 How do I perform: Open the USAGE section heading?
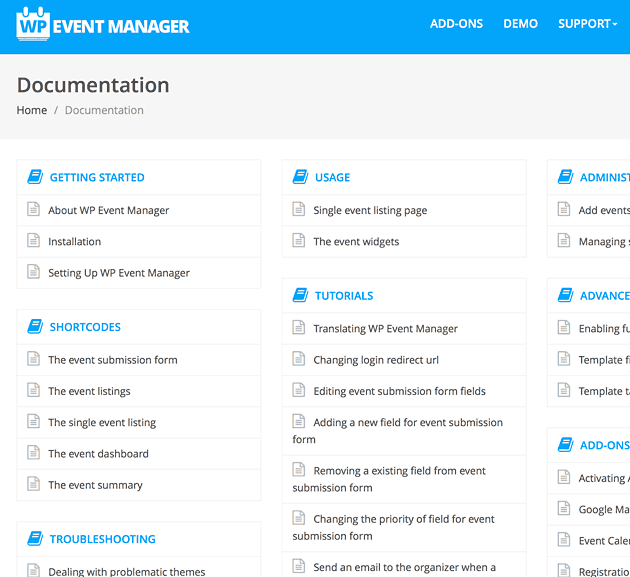[x=332, y=177]
